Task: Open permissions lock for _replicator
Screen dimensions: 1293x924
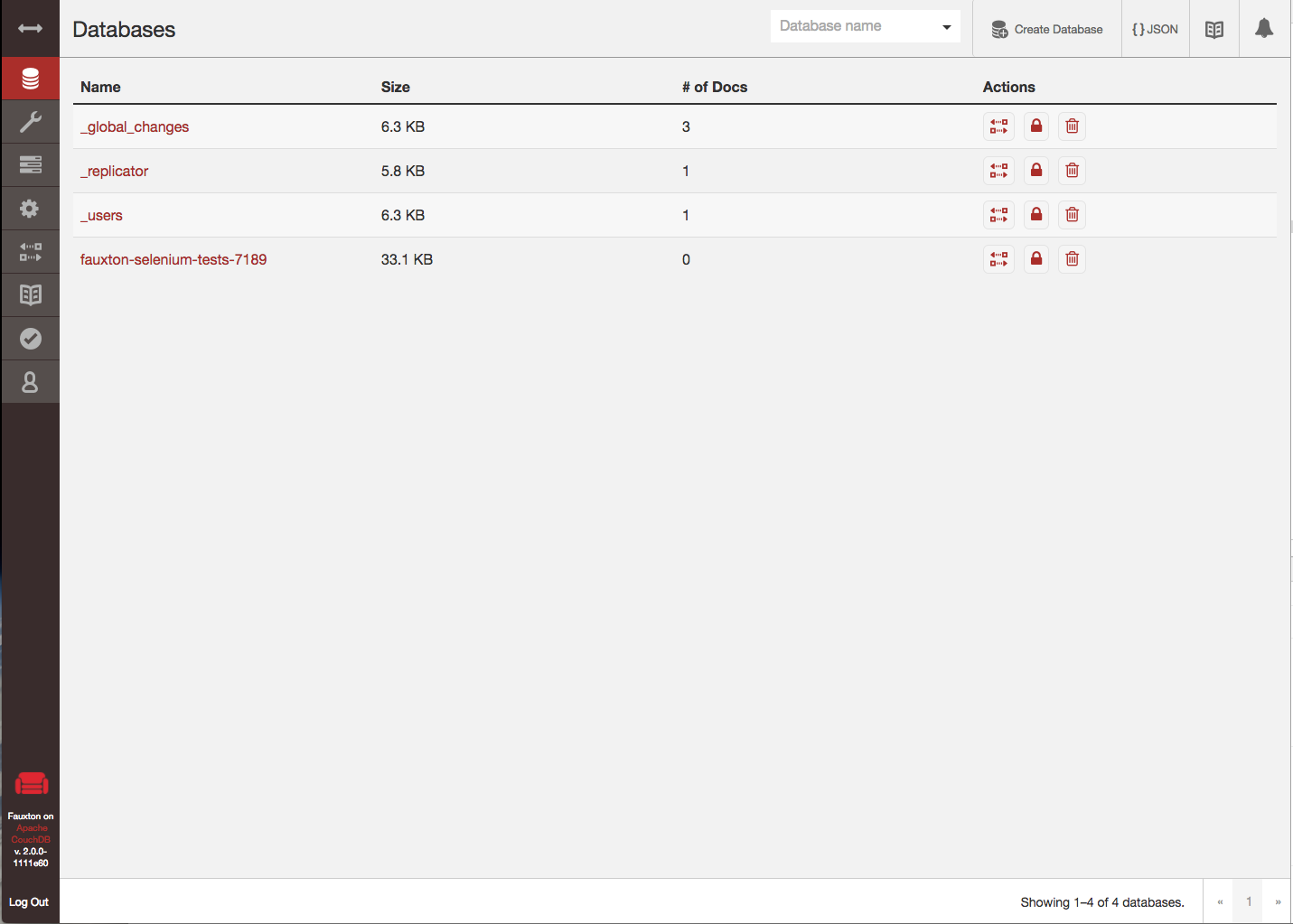Action: [1036, 171]
